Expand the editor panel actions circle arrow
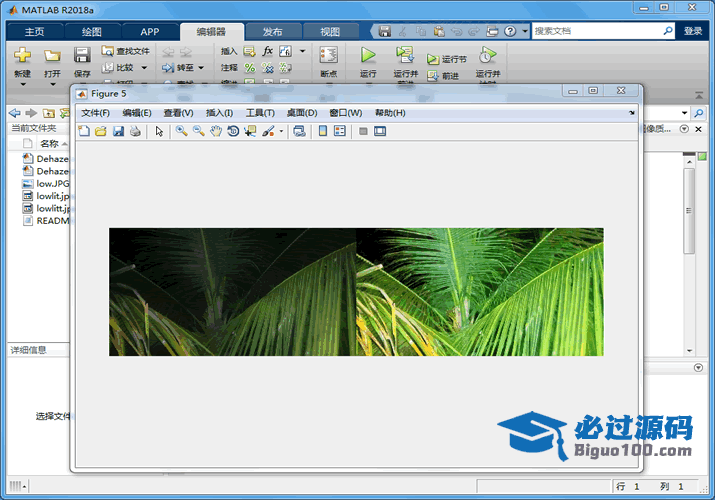 pos(684,129)
